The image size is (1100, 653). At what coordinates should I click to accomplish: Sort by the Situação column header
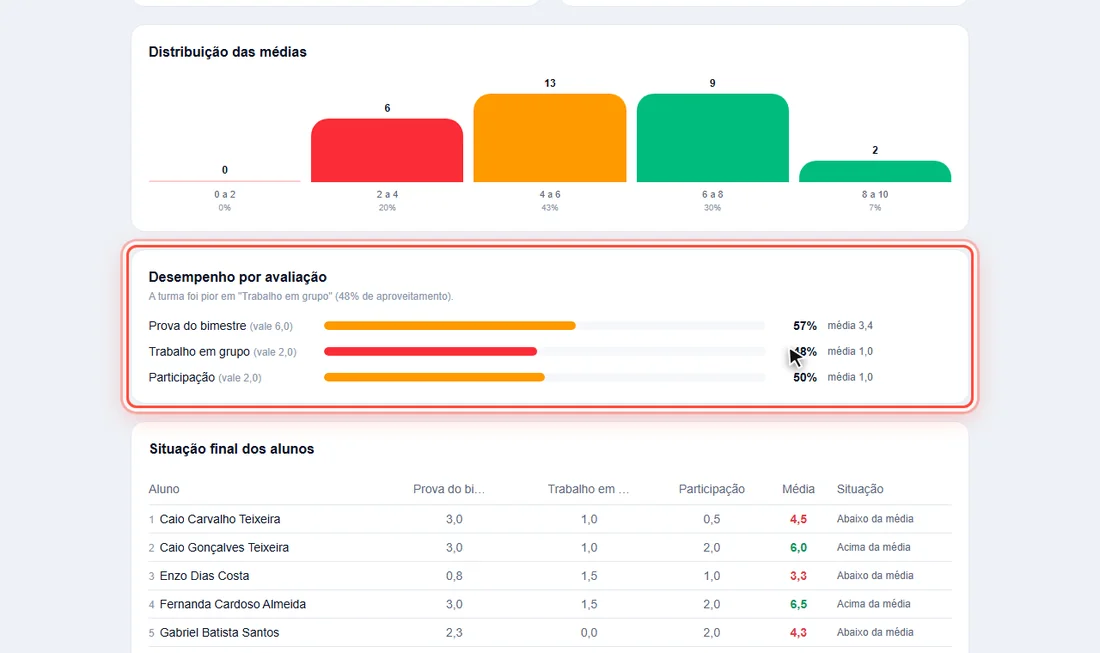tap(860, 489)
